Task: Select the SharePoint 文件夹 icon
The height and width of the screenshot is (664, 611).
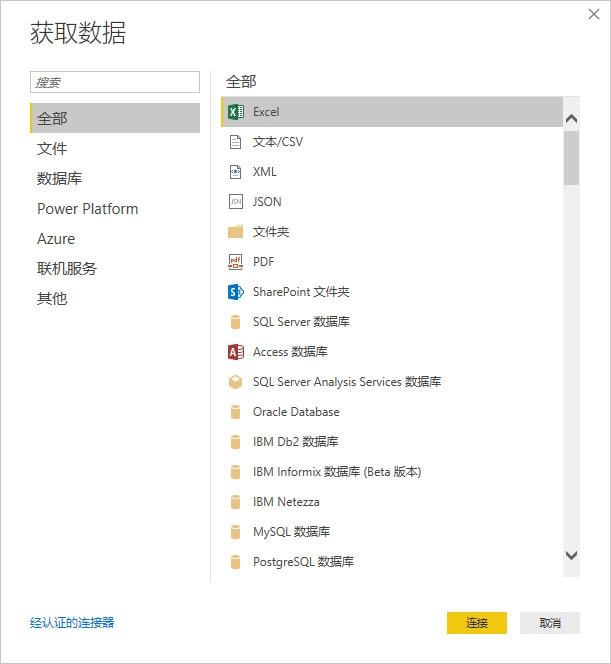Action: point(235,292)
